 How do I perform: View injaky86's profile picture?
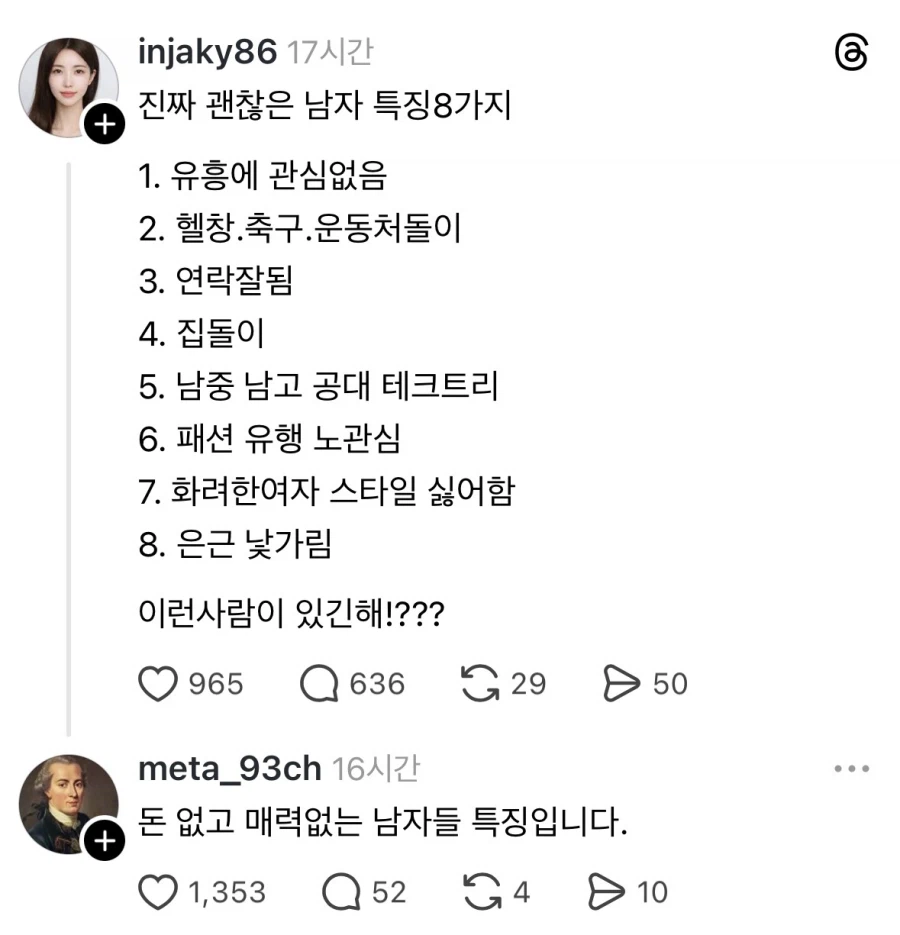coord(68,77)
